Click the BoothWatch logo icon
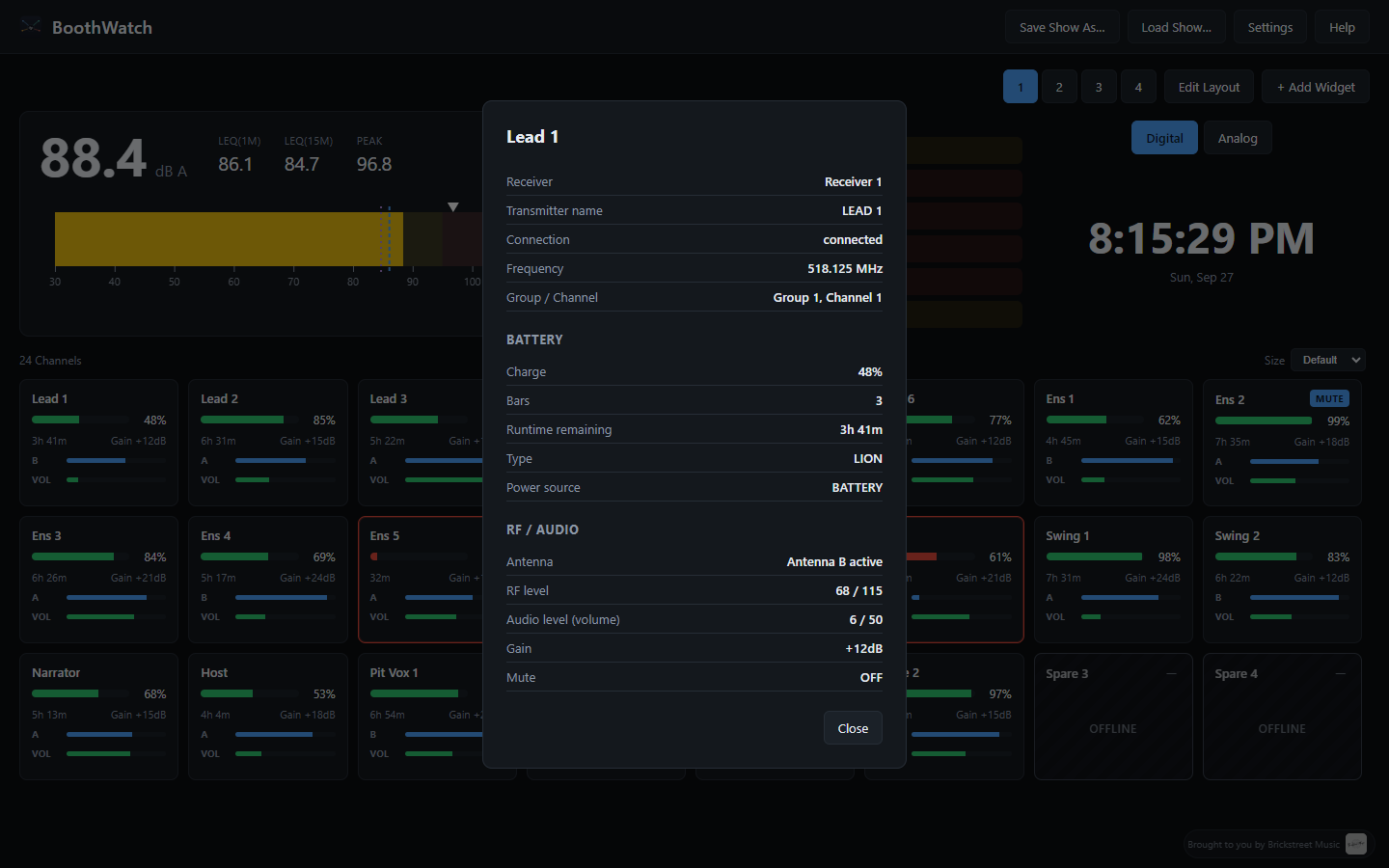This screenshot has height=868, width=1389. (x=31, y=26)
